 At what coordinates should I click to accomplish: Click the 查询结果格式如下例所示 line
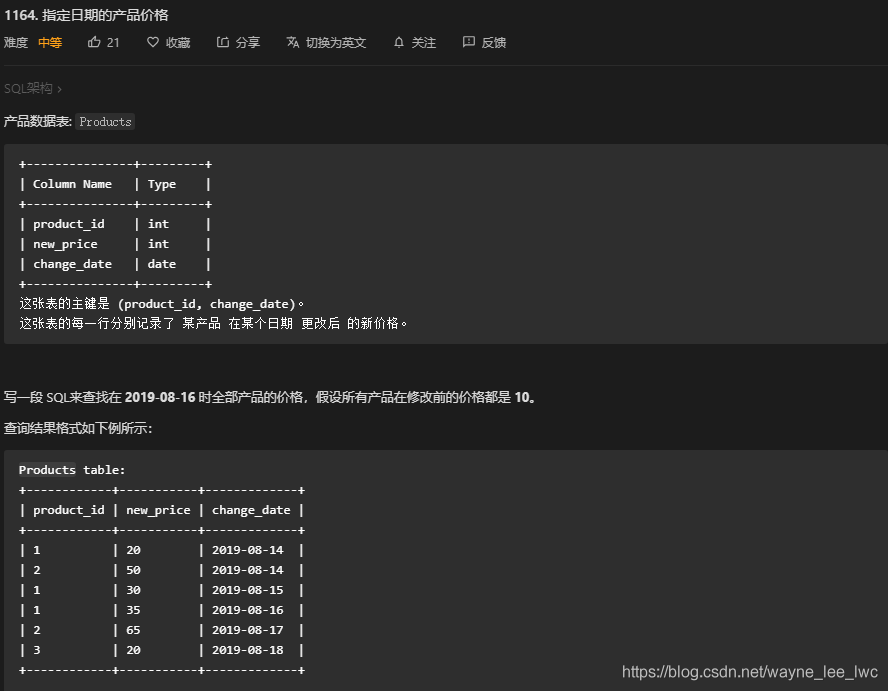[x=78, y=428]
